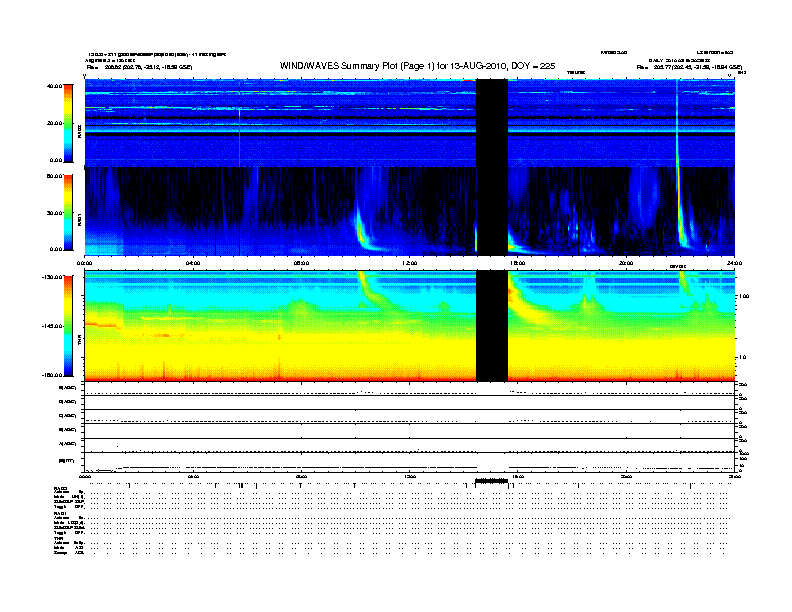Click the thick black bar marker below the line plots
The height and width of the screenshot is (612, 792).
492,481
